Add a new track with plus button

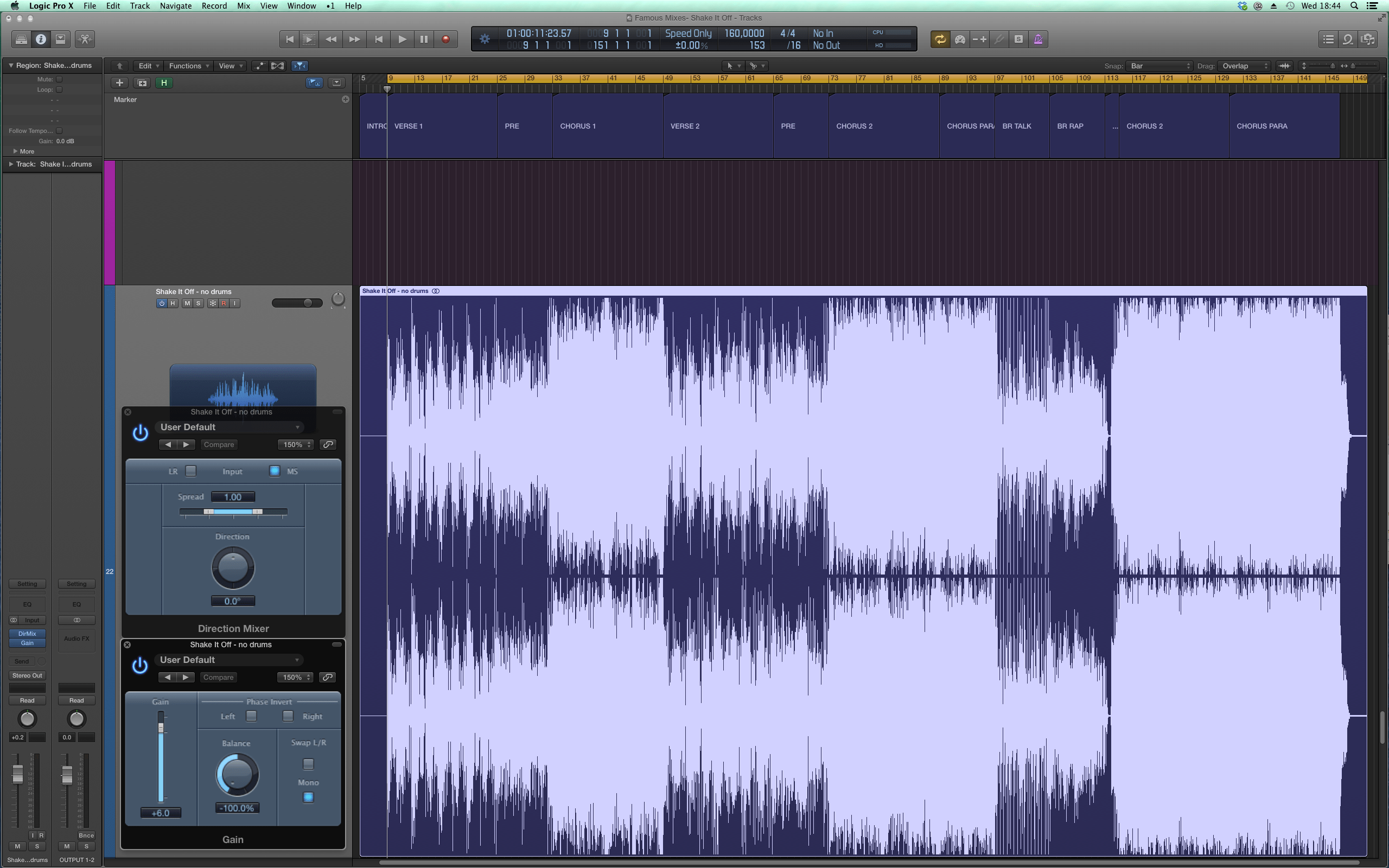119,82
